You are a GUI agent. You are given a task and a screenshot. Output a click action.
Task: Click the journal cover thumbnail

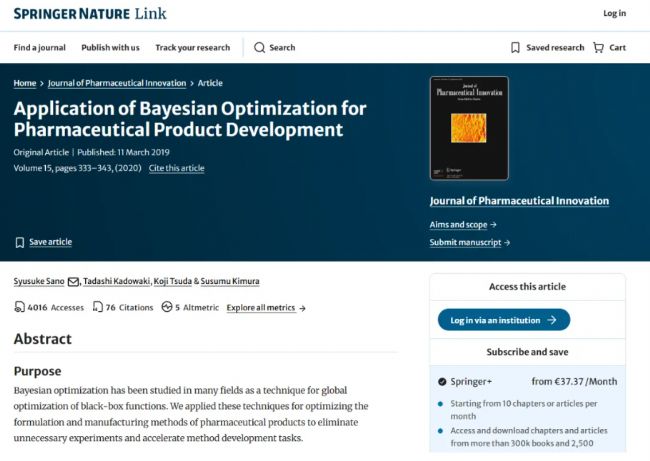469,128
